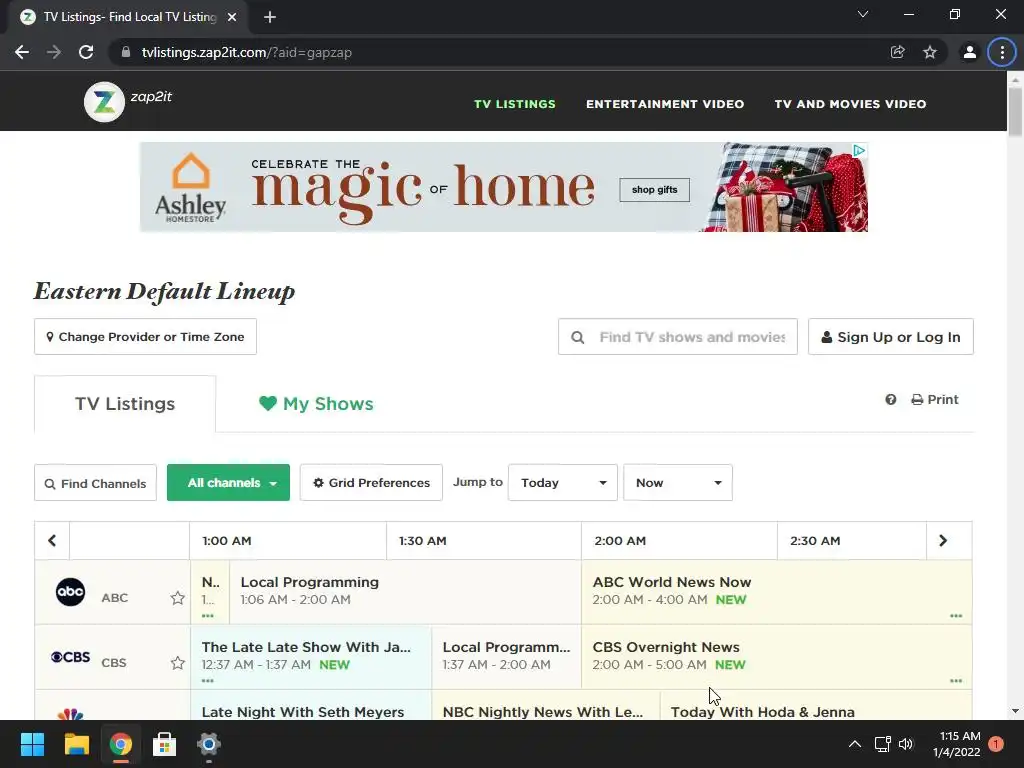The height and width of the screenshot is (768, 1024).
Task: Open File Explorer from taskbar
Action: 76,744
